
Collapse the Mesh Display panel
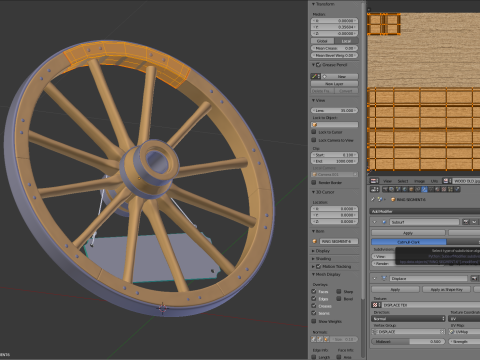coord(313,274)
